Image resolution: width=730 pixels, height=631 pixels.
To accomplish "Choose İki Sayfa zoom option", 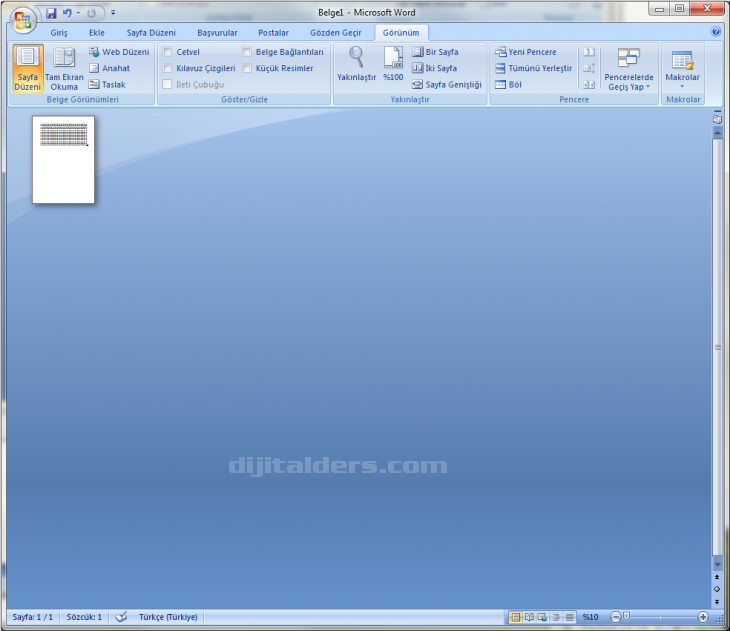I will (434, 68).
